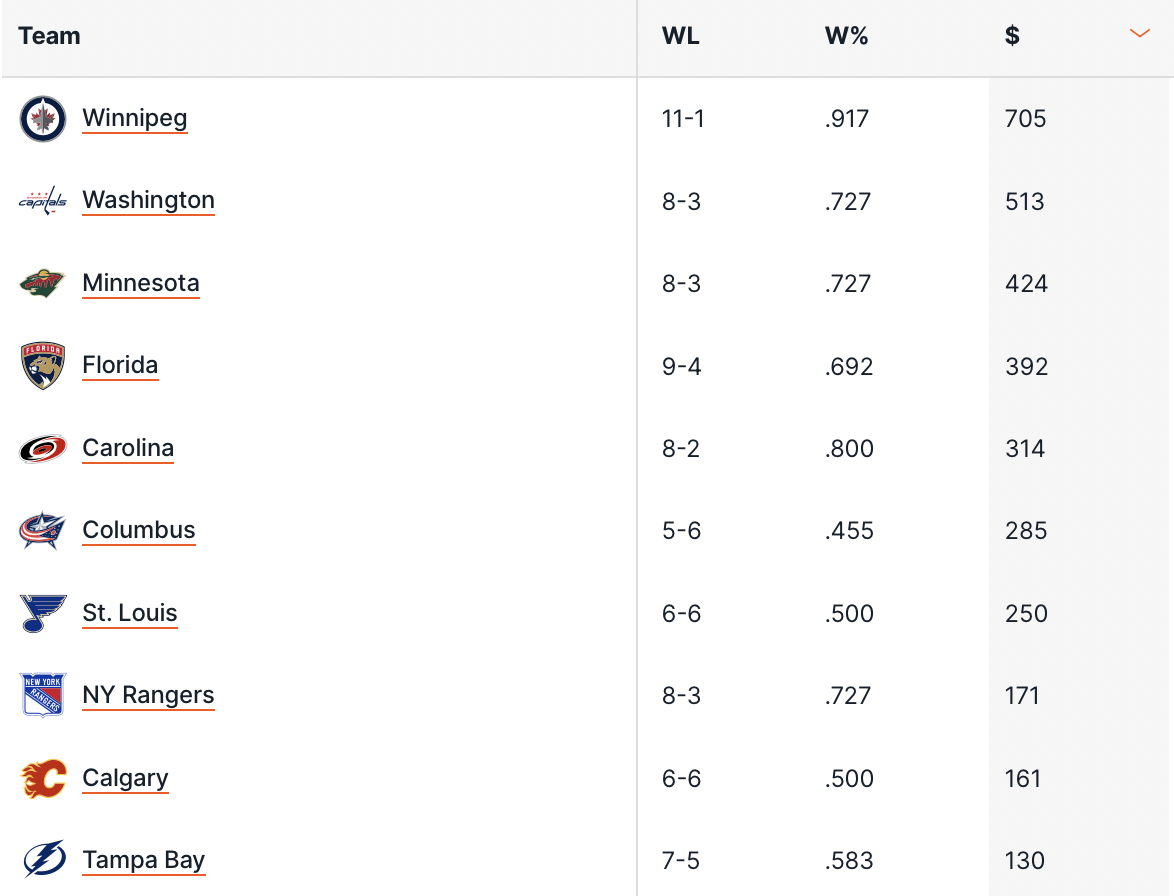This screenshot has width=1174, height=896.
Task: Open the NY Rangers team link
Action: pyautogui.click(x=148, y=695)
